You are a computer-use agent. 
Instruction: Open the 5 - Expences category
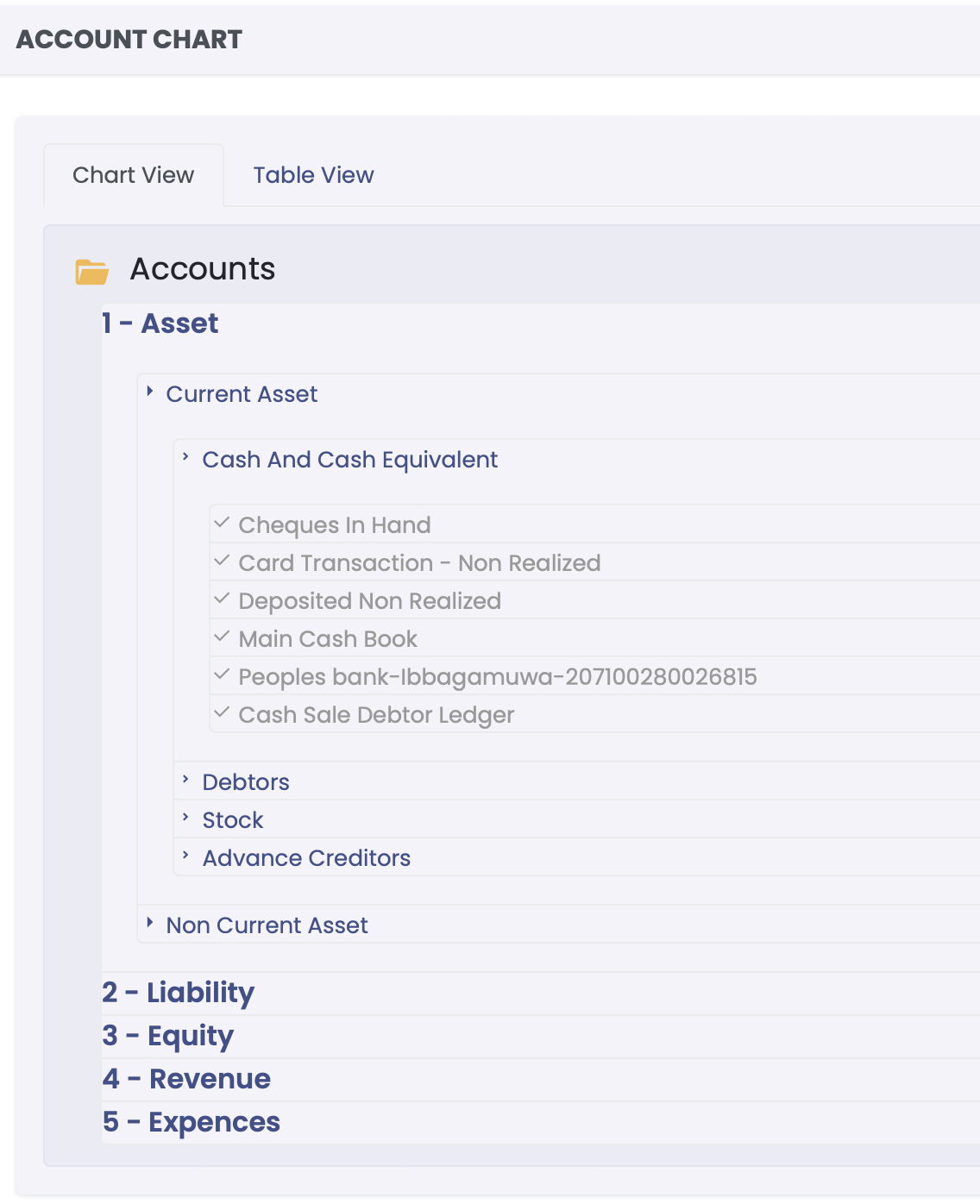click(192, 1122)
